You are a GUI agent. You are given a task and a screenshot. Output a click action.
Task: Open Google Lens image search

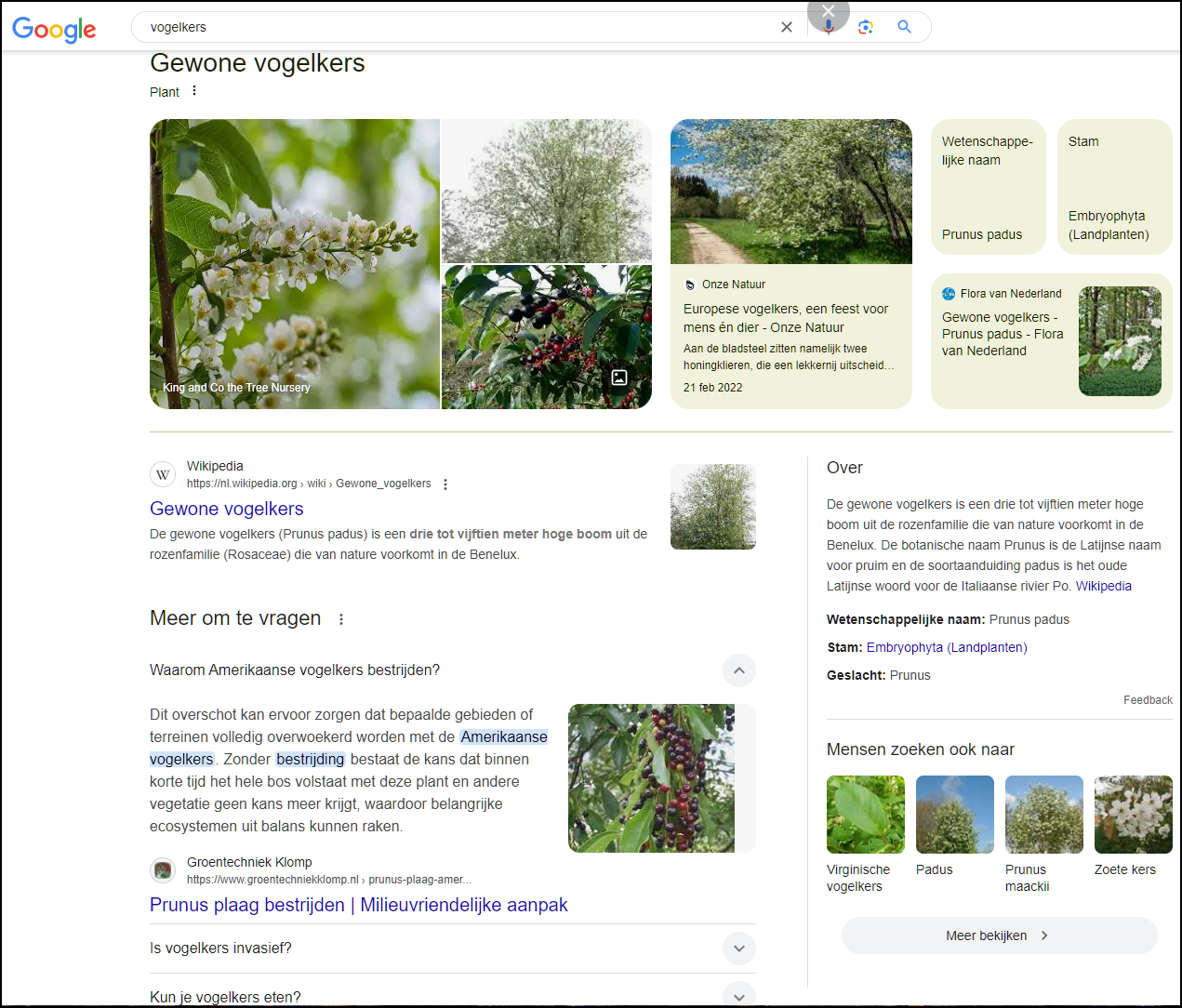click(x=866, y=27)
